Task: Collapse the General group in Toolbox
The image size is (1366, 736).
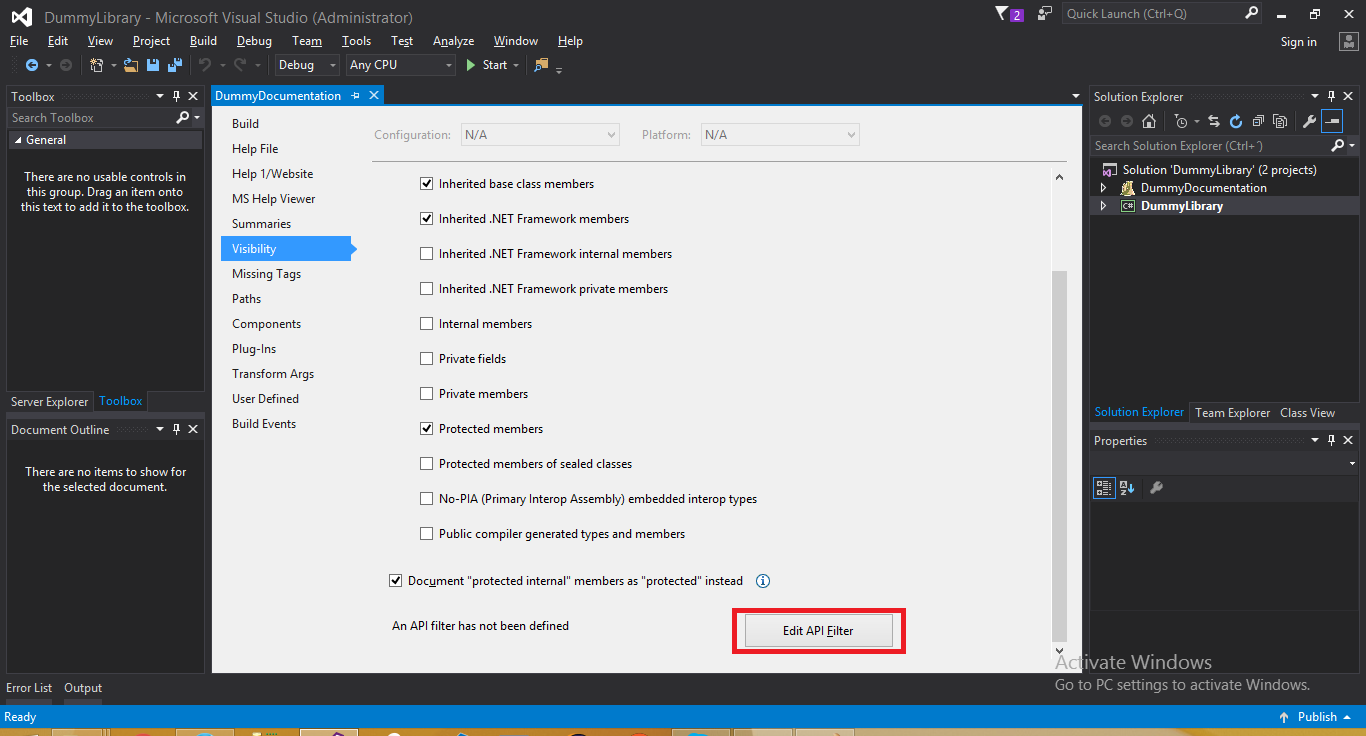Action: click(x=17, y=140)
